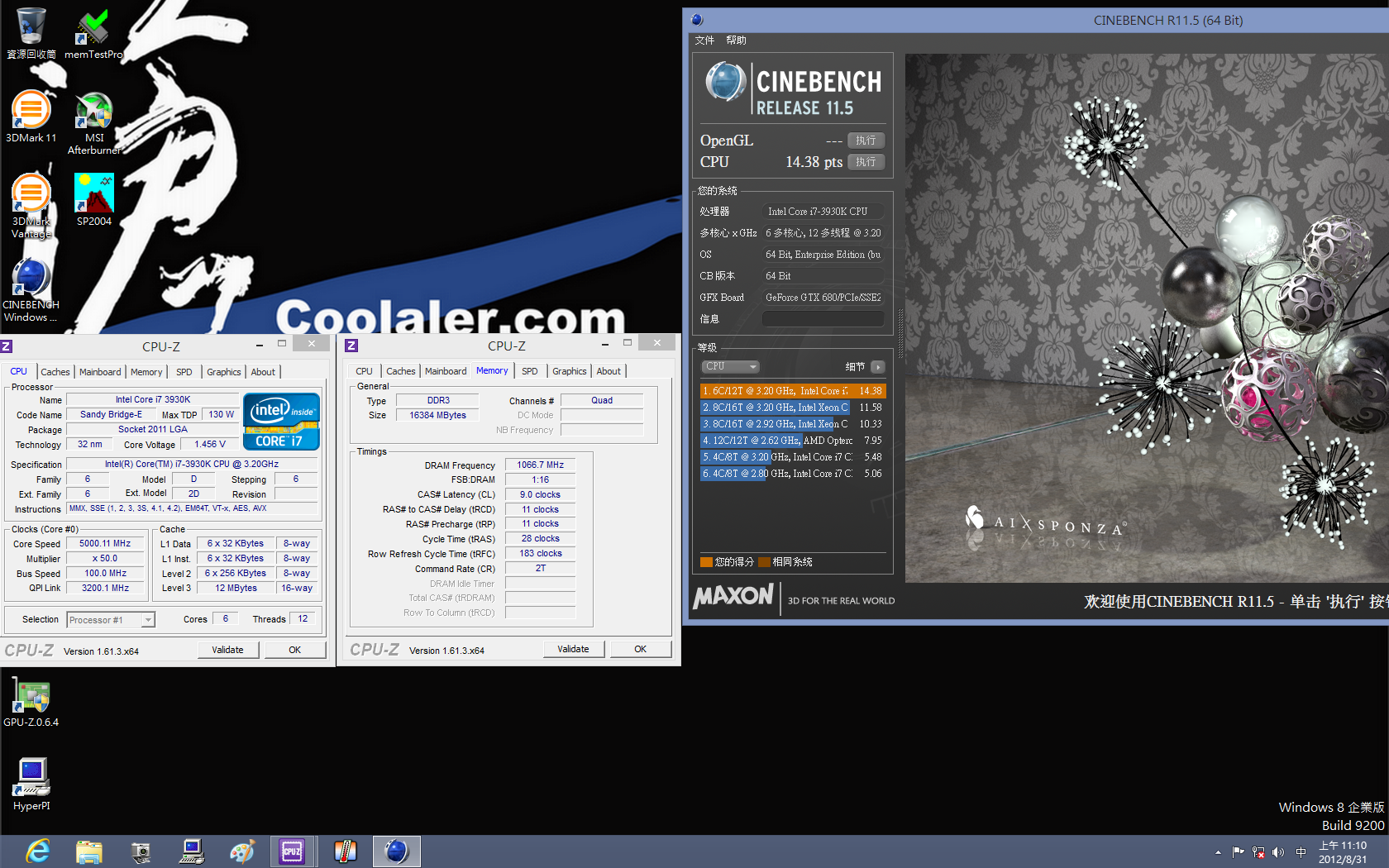The image size is (1389, 868).
Task: Open CINEBENCH Windows desktop shortcut
Action: pyautogui.click(x=31, y=289)
